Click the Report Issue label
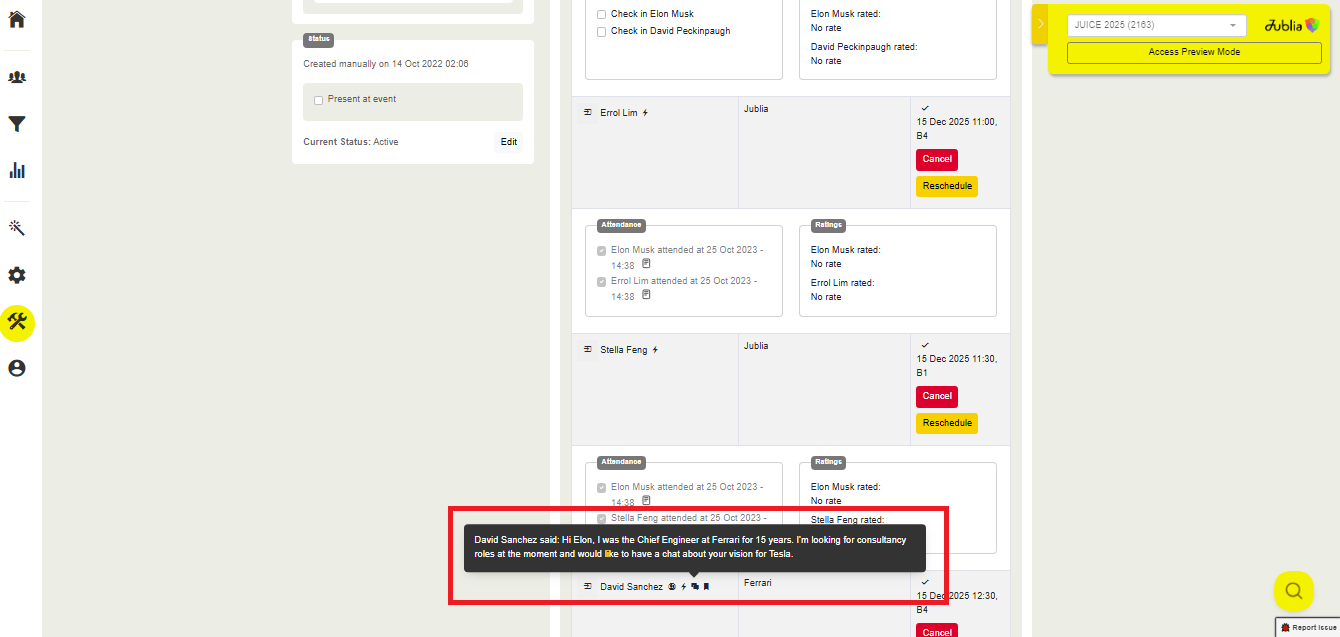 [x=1314, y=627]
